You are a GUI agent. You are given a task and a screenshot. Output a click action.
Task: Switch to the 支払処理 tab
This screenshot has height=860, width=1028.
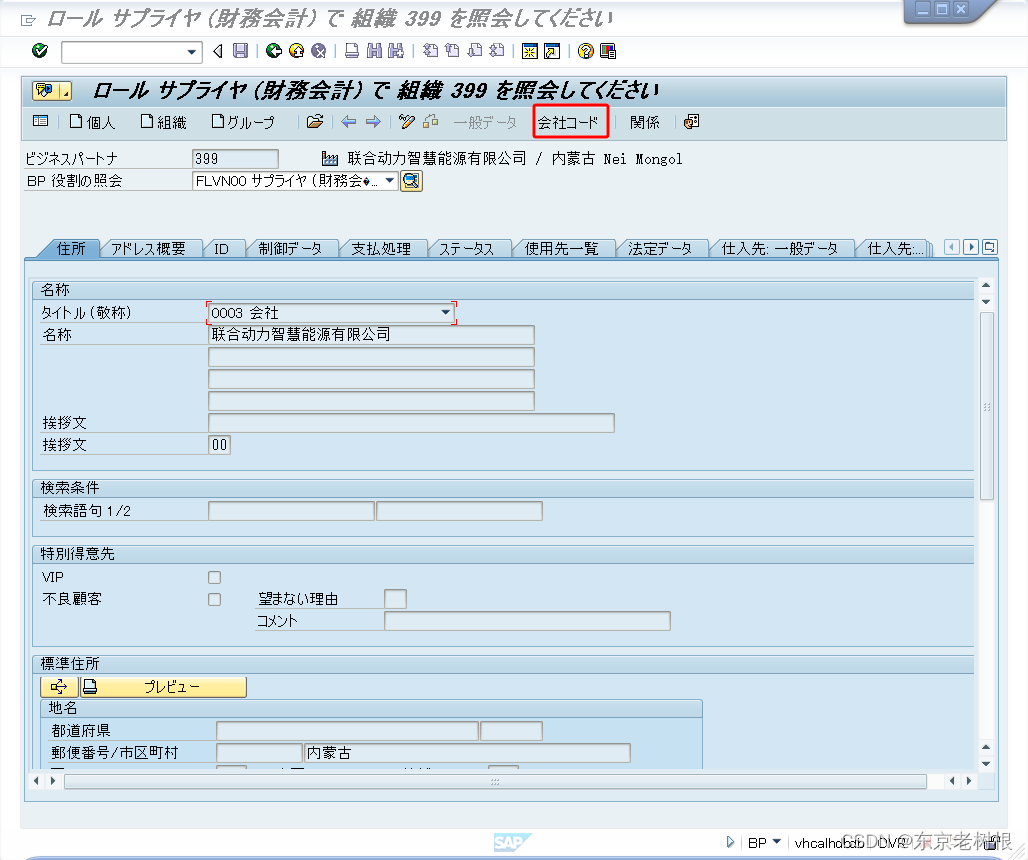384,247
